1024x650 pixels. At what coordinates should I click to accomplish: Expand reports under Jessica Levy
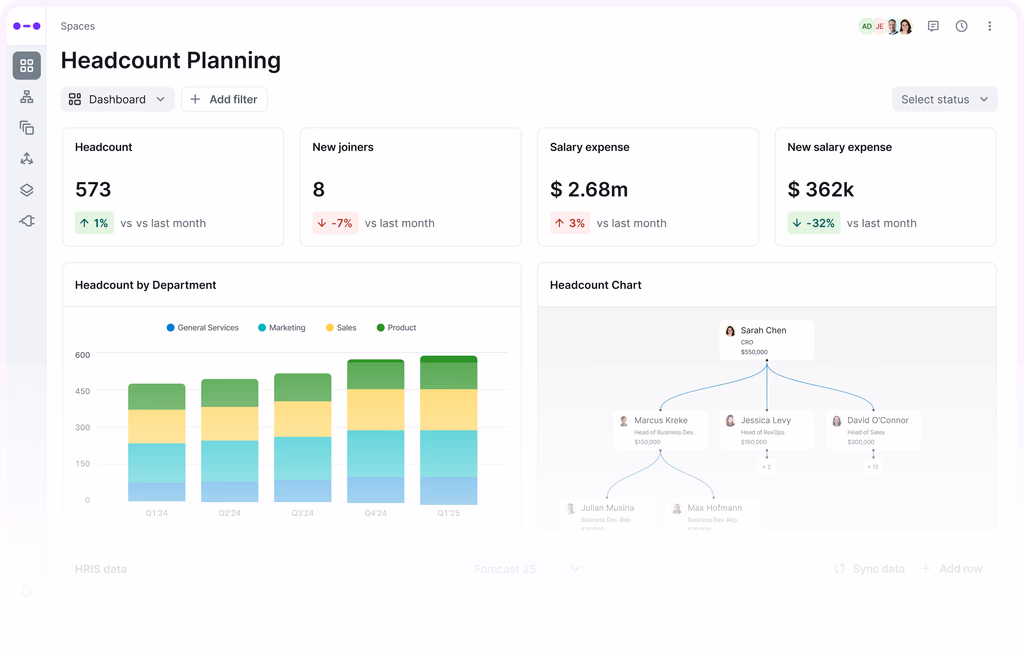tap(767, 466)
